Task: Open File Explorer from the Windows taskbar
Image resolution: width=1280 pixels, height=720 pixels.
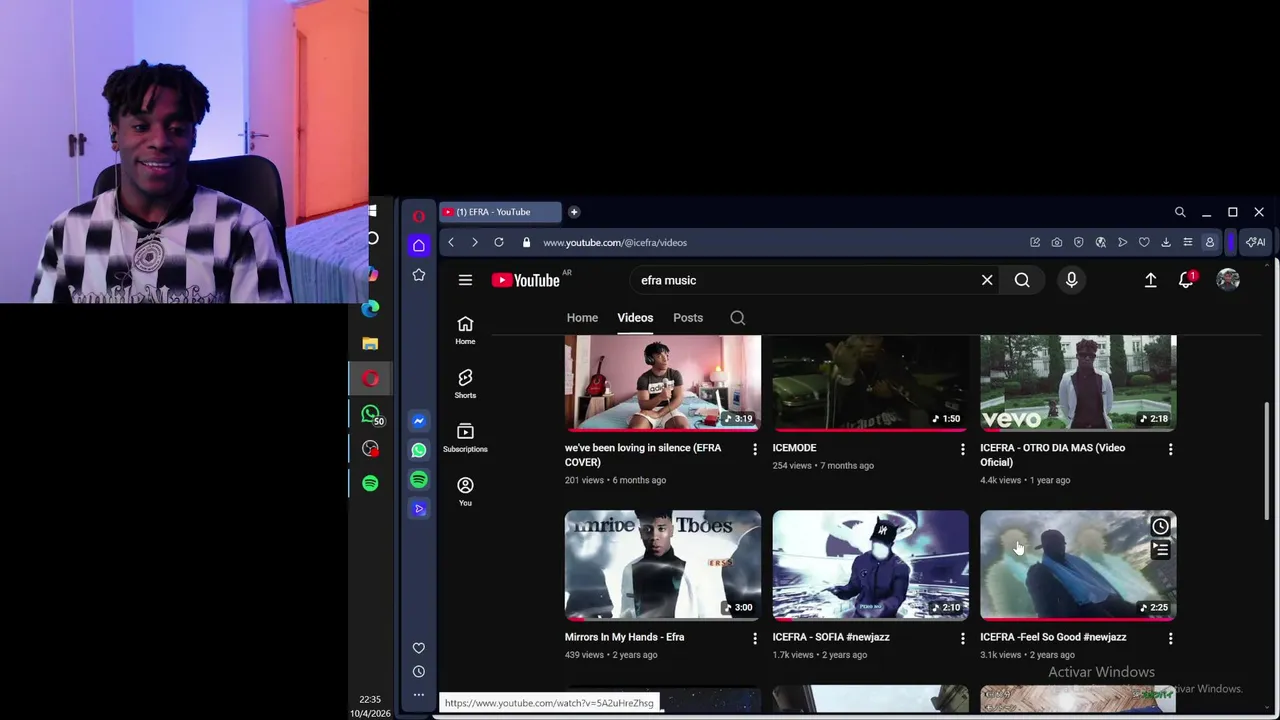Action: click(x=370, y=343)
